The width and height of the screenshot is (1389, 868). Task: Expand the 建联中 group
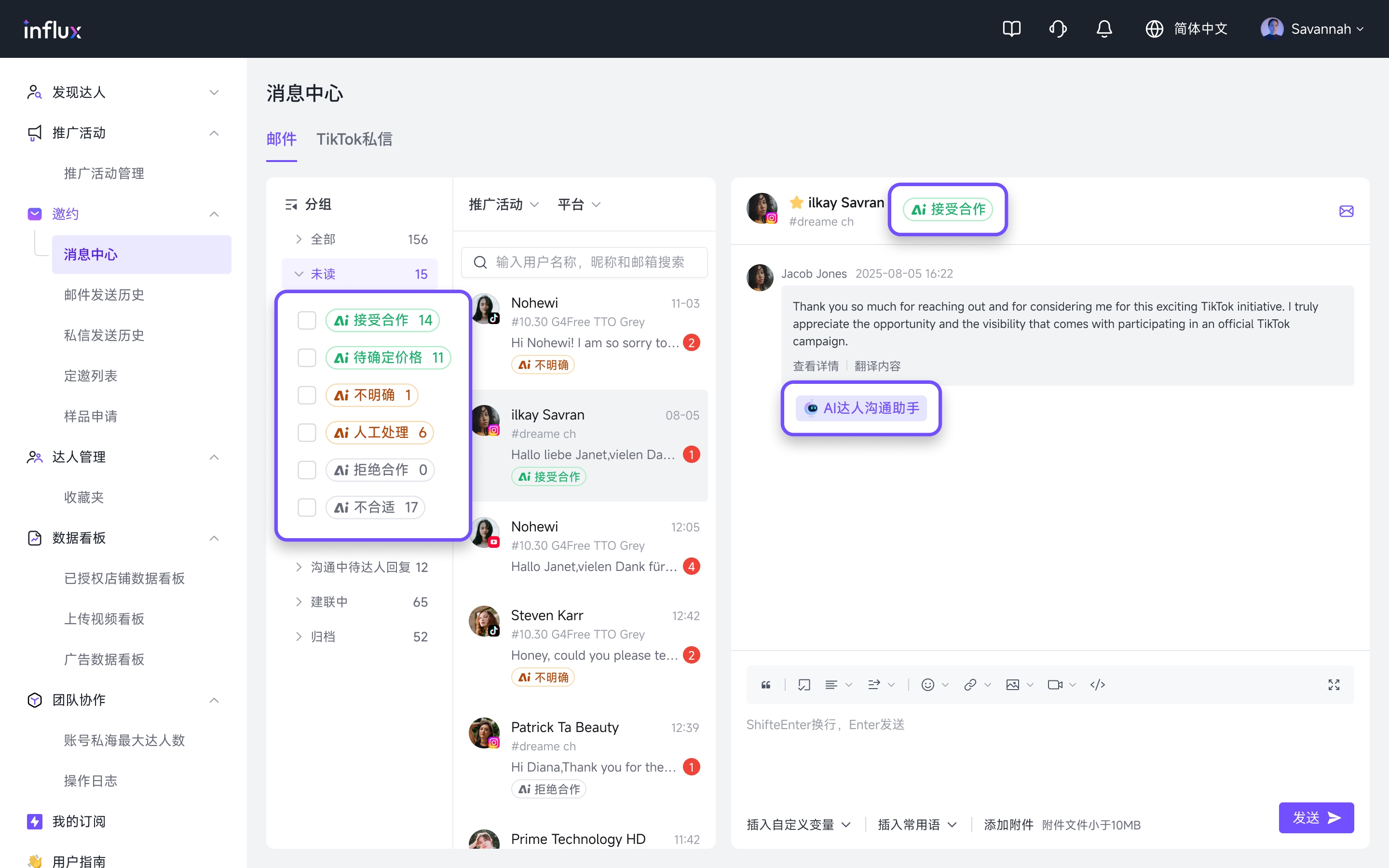pyautogui.click(x=329, y=602)
